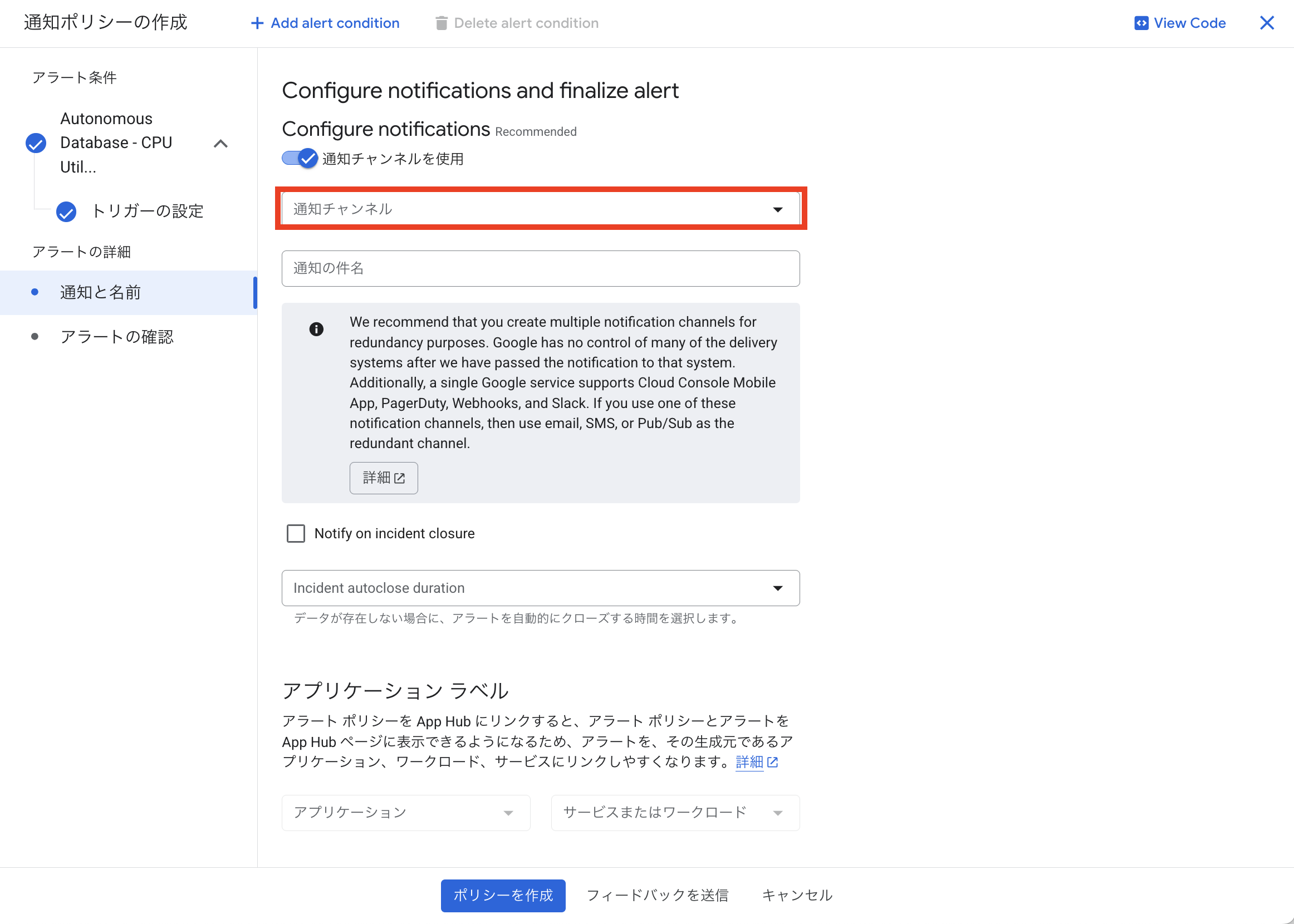The width and height of the screenshot is (1294, 924).
Task: Click the checkmark icon on Autonomous Database condition
Action: point(35,143)
